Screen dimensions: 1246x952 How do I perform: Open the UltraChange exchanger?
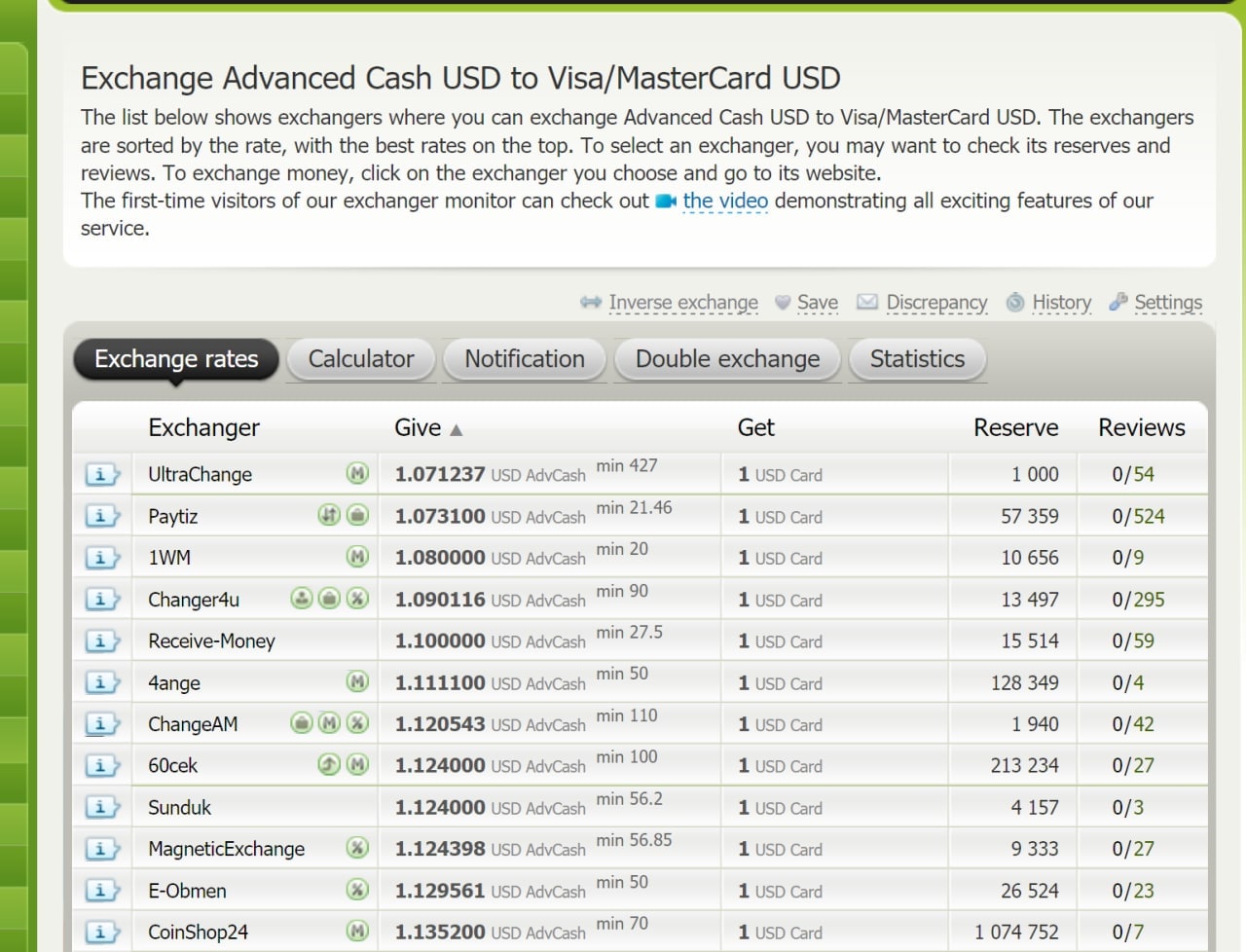[x=200, y=475]
